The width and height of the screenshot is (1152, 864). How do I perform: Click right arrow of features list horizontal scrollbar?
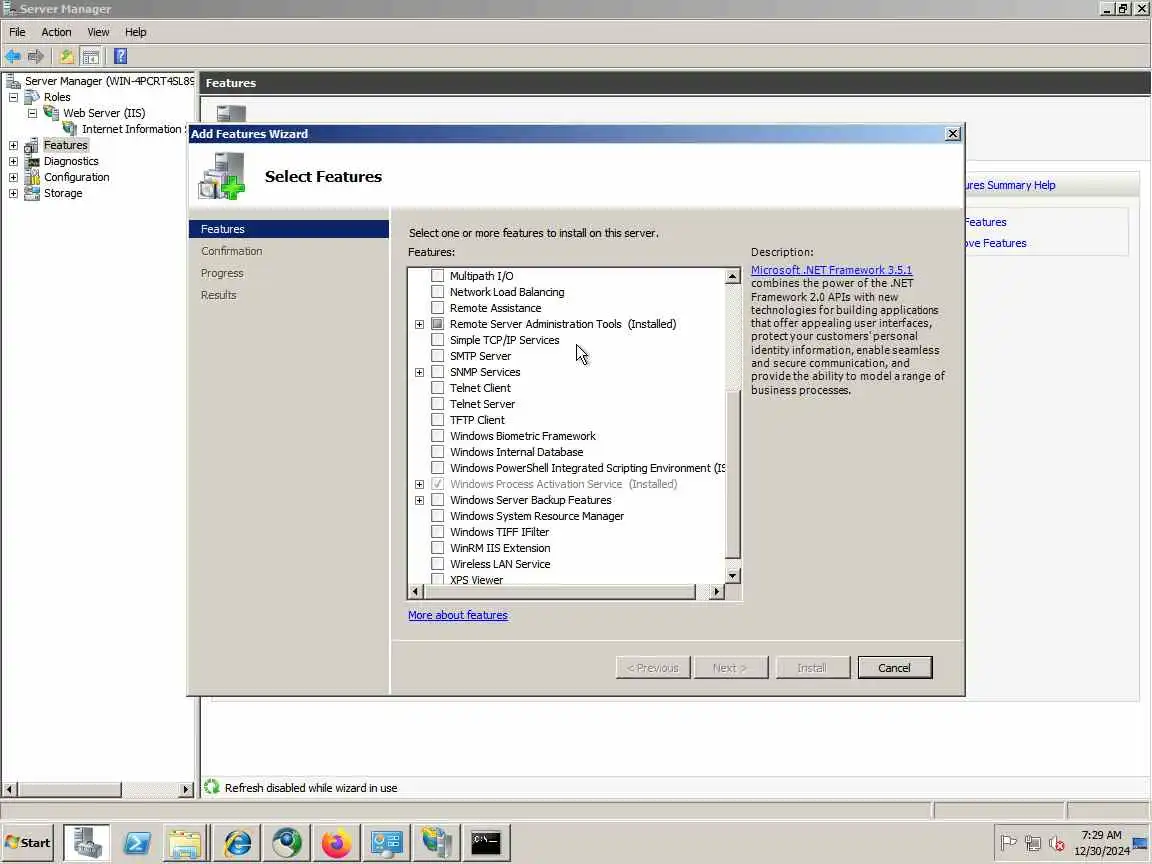[716, 591]
